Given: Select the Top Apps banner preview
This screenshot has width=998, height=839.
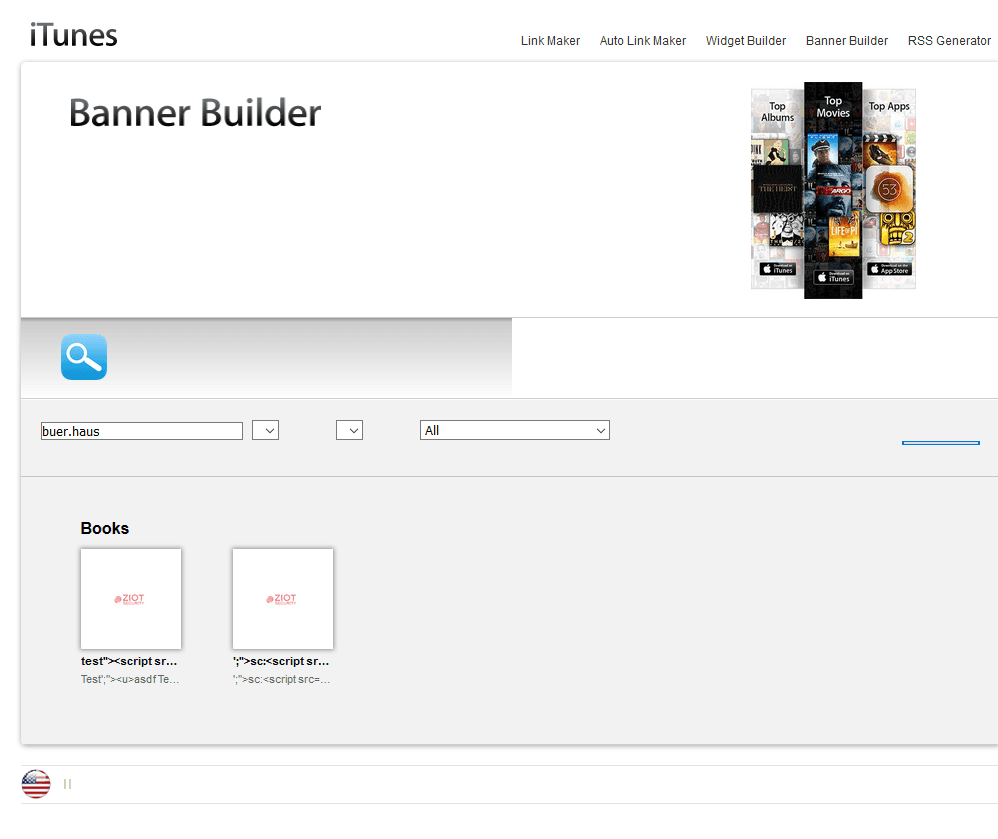Looking at the screenshot, I should (889, 188).
